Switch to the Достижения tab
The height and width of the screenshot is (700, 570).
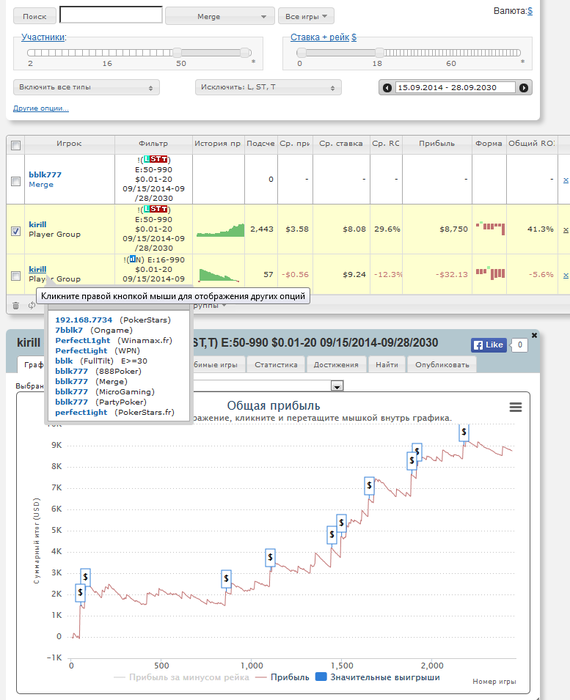click(x=336, y=365)
